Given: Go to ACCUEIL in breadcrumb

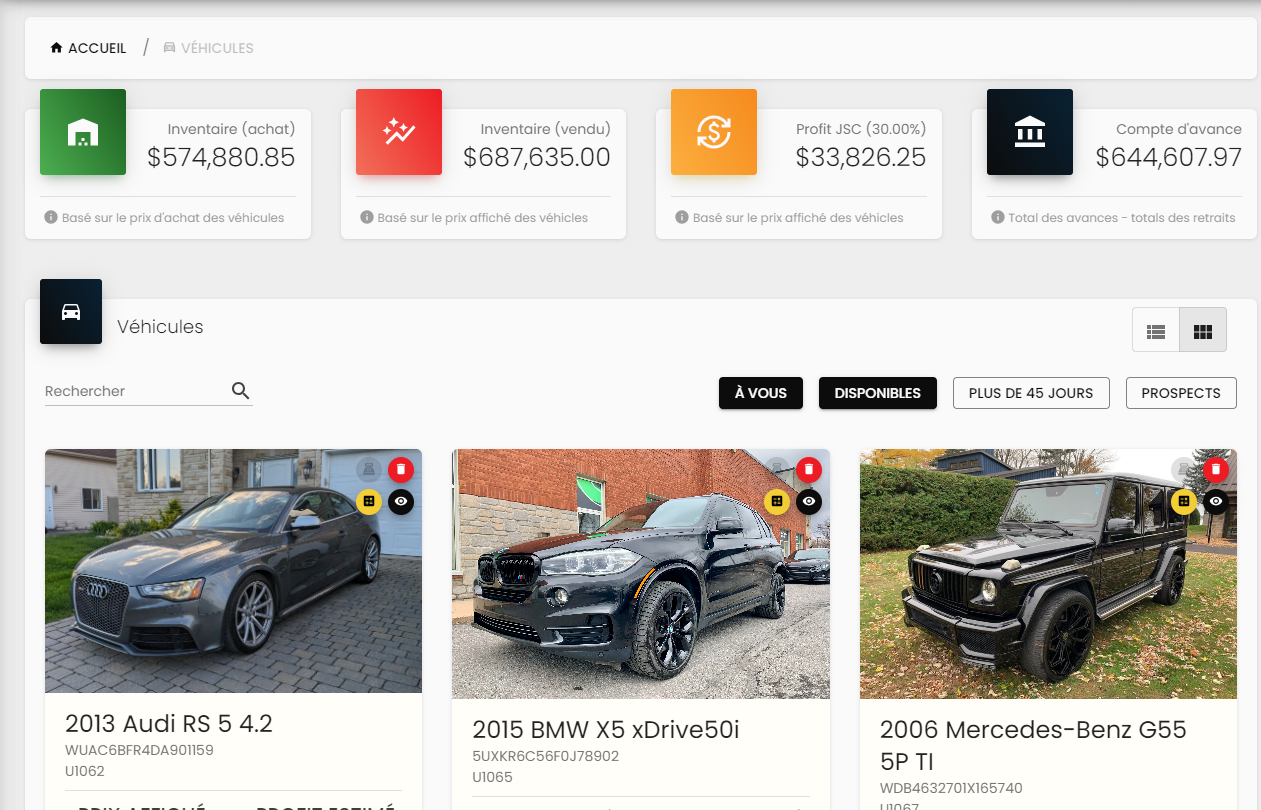Looking at the screenshot, I should (97, 48).
